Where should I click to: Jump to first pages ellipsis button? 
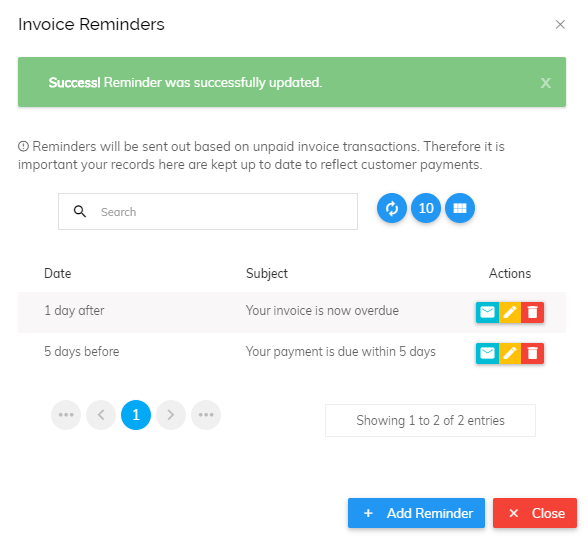(x=66, y=415)
